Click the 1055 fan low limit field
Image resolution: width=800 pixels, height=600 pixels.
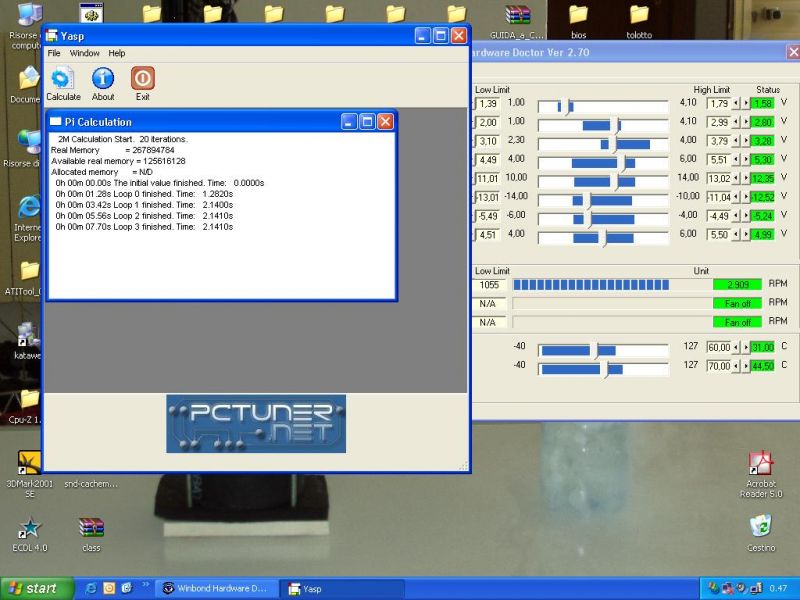489,285
